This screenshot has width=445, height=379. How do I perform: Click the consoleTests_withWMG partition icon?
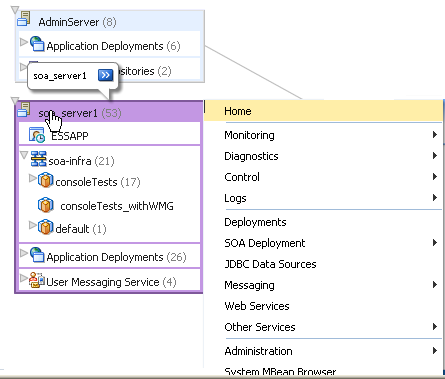(x=46, y=205)
